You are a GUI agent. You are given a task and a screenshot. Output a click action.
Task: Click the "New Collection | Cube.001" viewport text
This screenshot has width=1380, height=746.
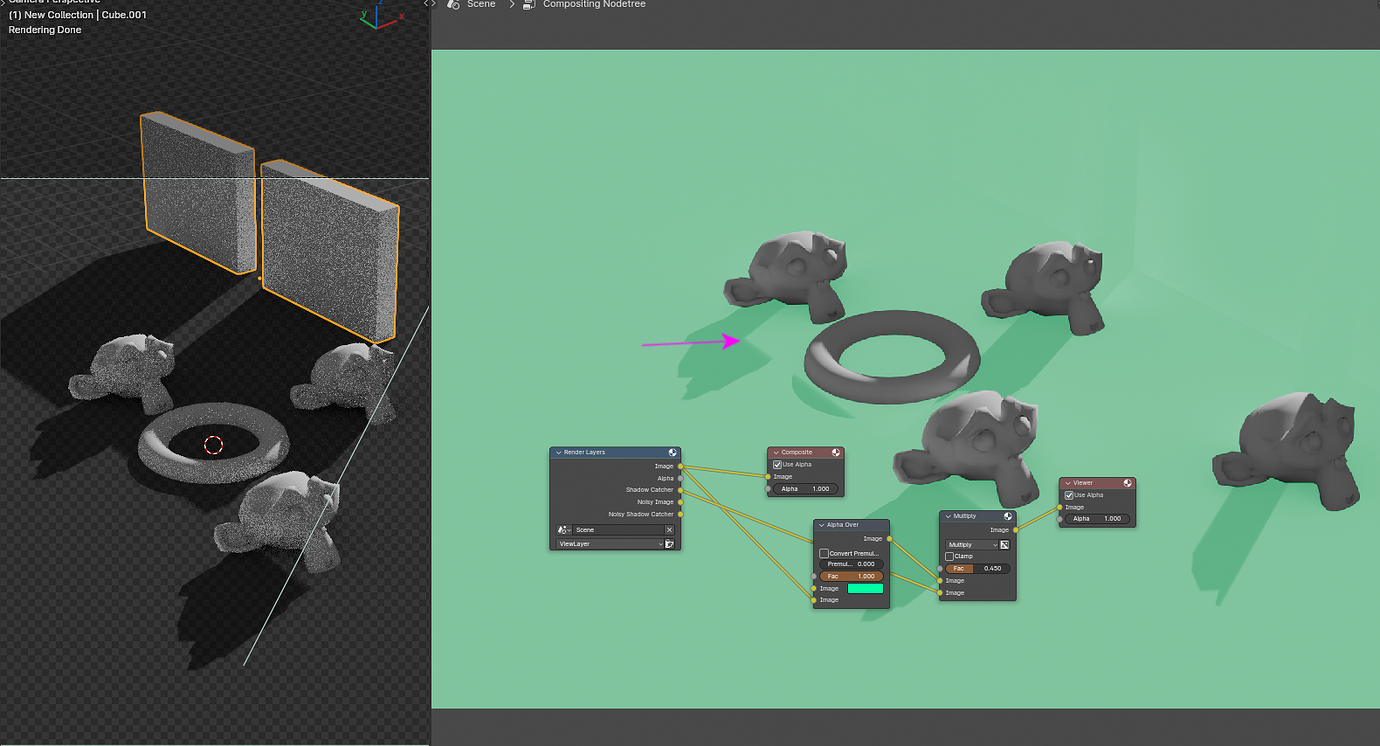[89, 16]
